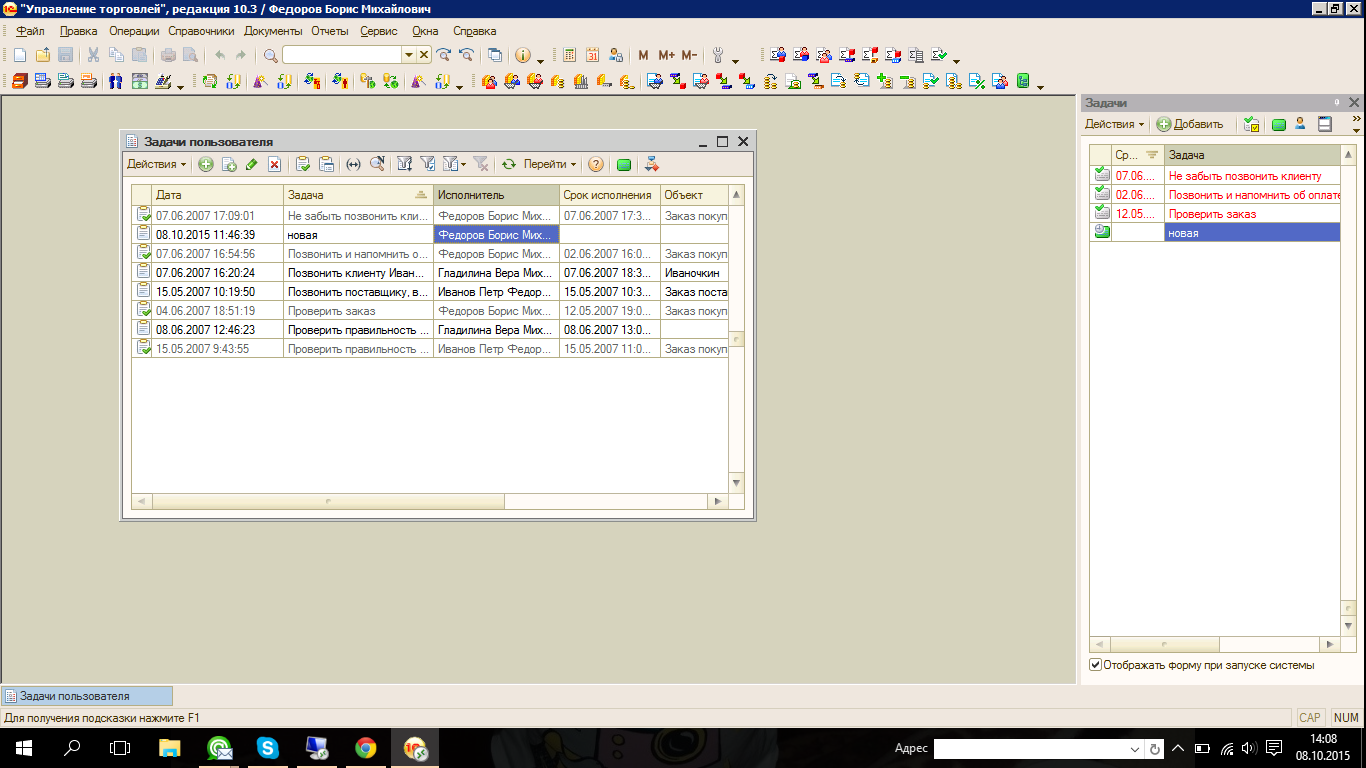Screen dimensions: 1366x768
Task: Open help via the question mark icon
Action: click(x=596, y=164)
